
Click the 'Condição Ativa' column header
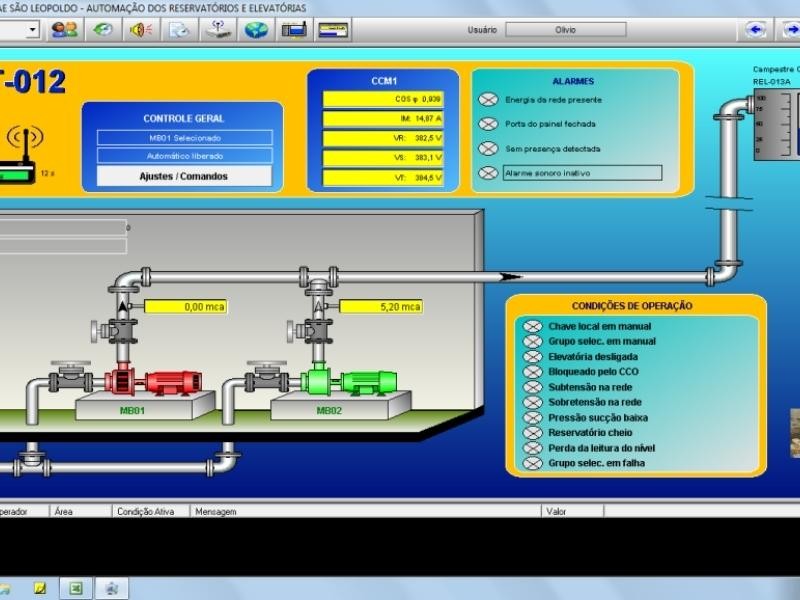pyautogui.click(x=146, y=511)
